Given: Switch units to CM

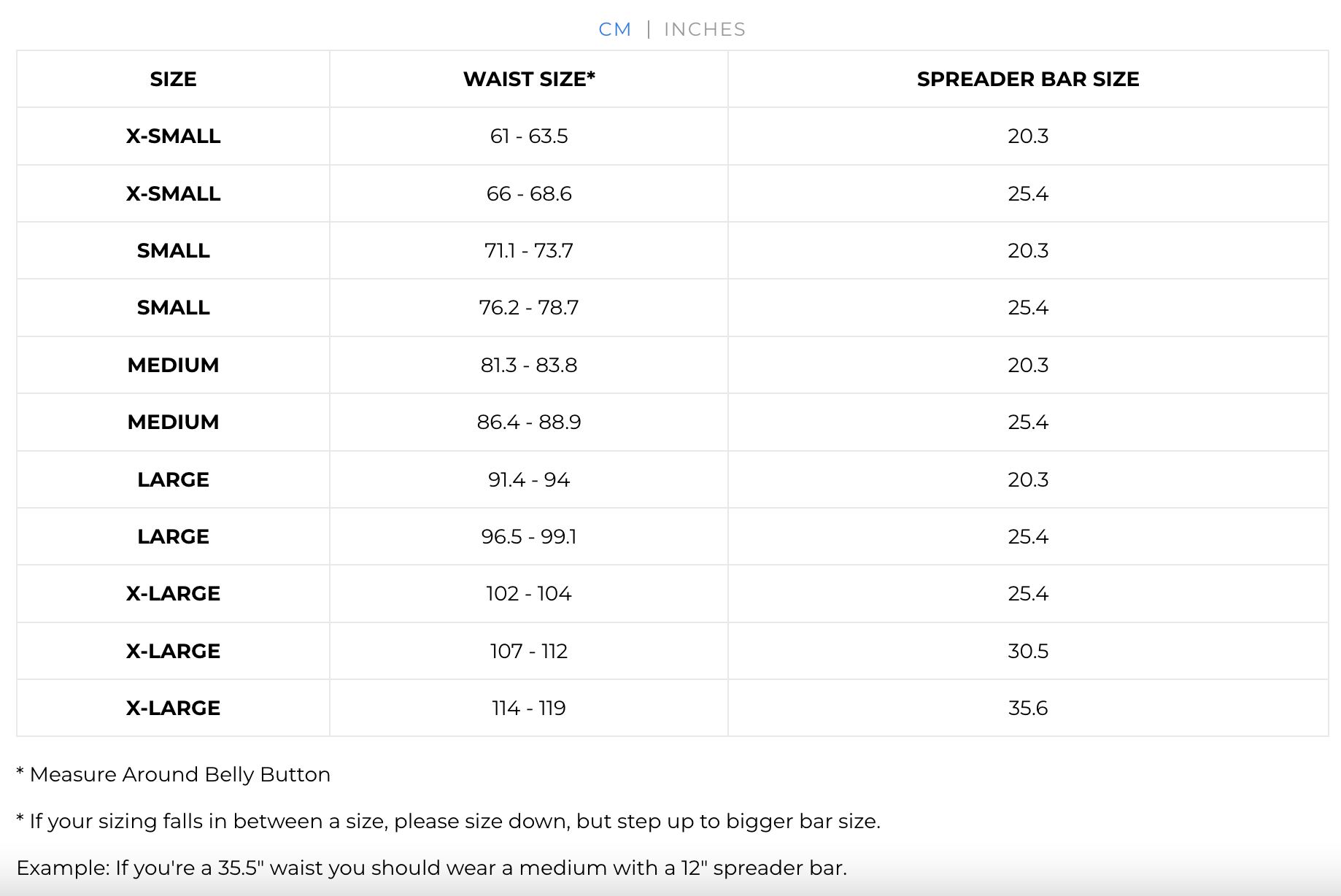Looking at the screenshot, I should [x=614, y=29].
